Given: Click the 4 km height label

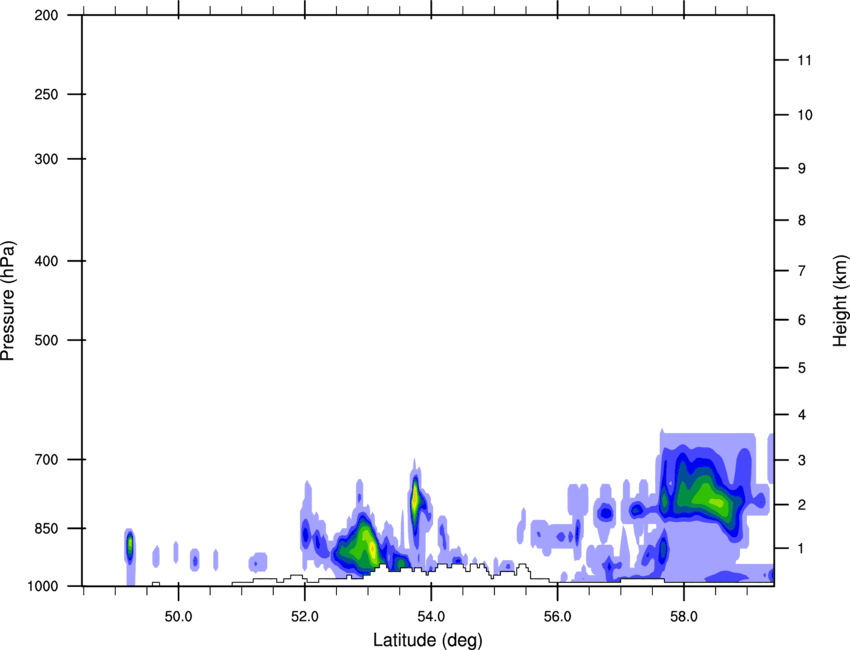Looking at the screenshot, I should (x=802, y=415).
